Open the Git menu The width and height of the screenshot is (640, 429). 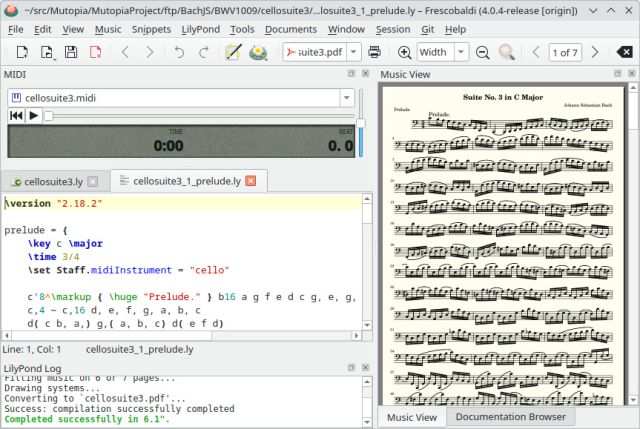(x=427, y=29)
